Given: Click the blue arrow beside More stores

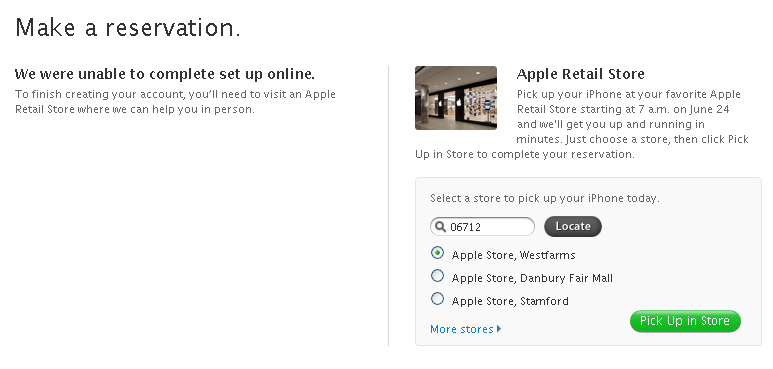Looking at the screenshot, I should (499, 329).
